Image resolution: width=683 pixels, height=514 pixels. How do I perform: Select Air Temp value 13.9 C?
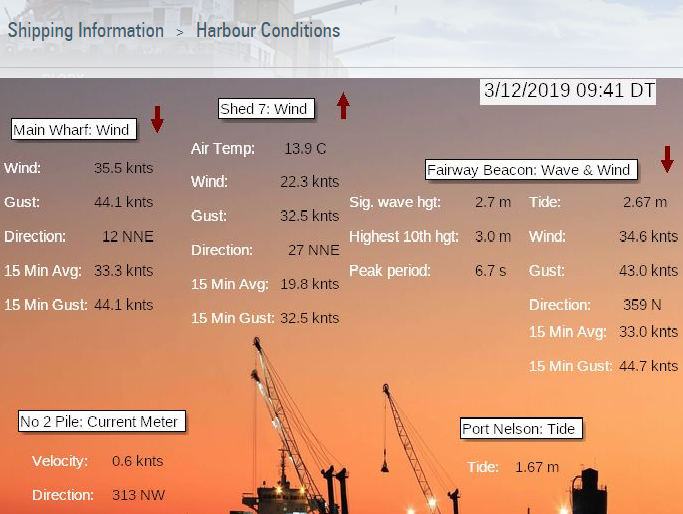305,149
